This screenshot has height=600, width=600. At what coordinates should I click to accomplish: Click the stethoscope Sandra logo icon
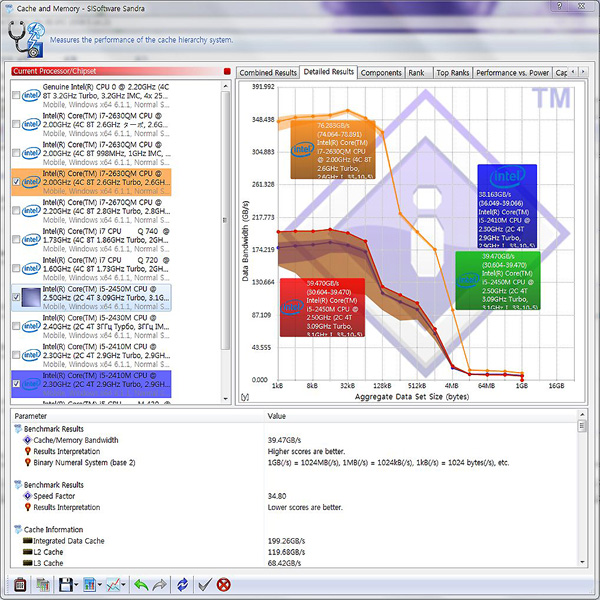coord(26,39)
